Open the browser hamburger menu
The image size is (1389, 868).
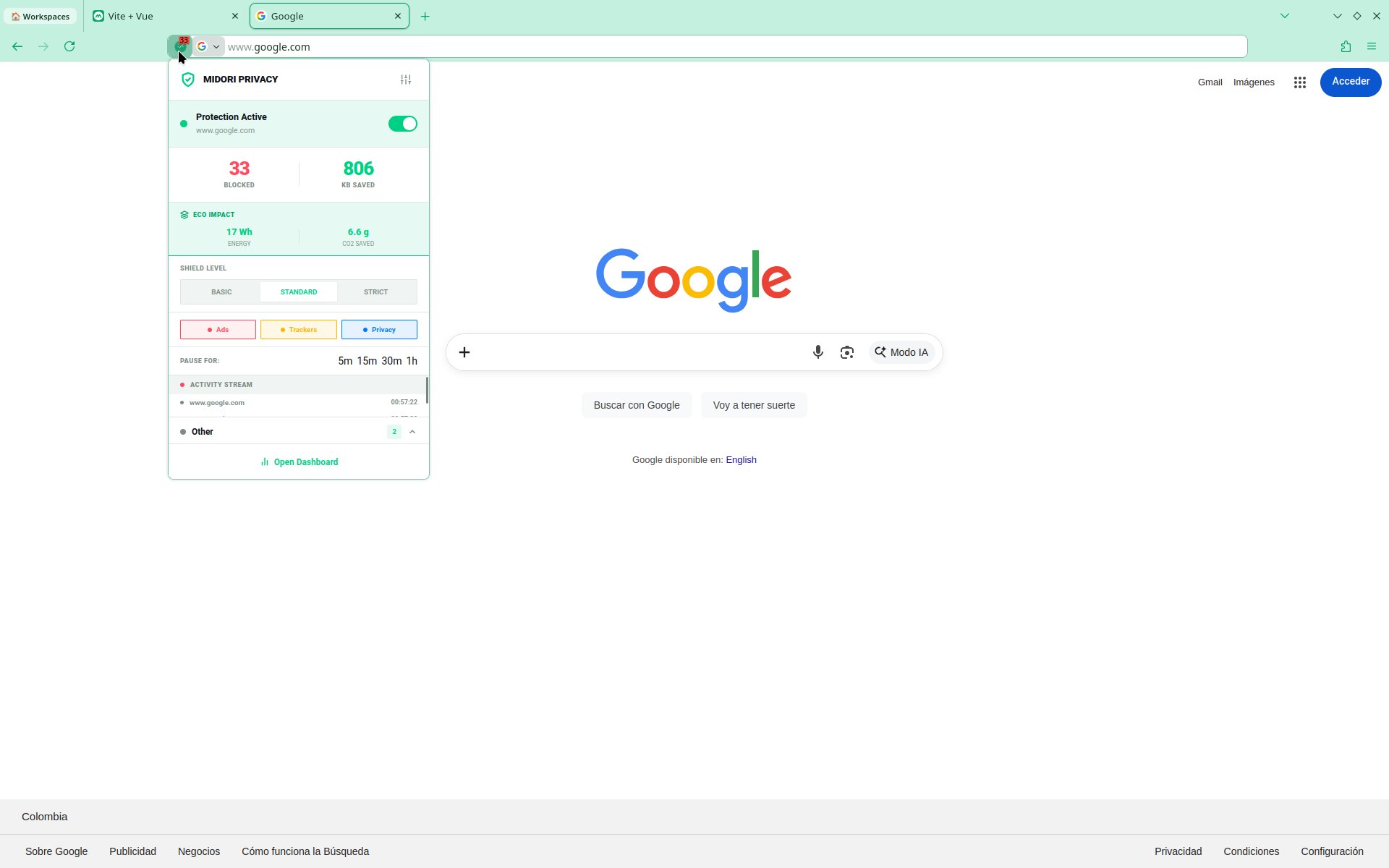click(x=1371, y=46)
